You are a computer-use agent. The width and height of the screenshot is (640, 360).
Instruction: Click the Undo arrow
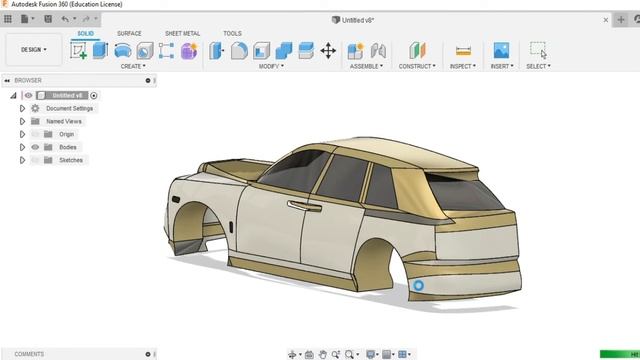click(x=65, y=19)
